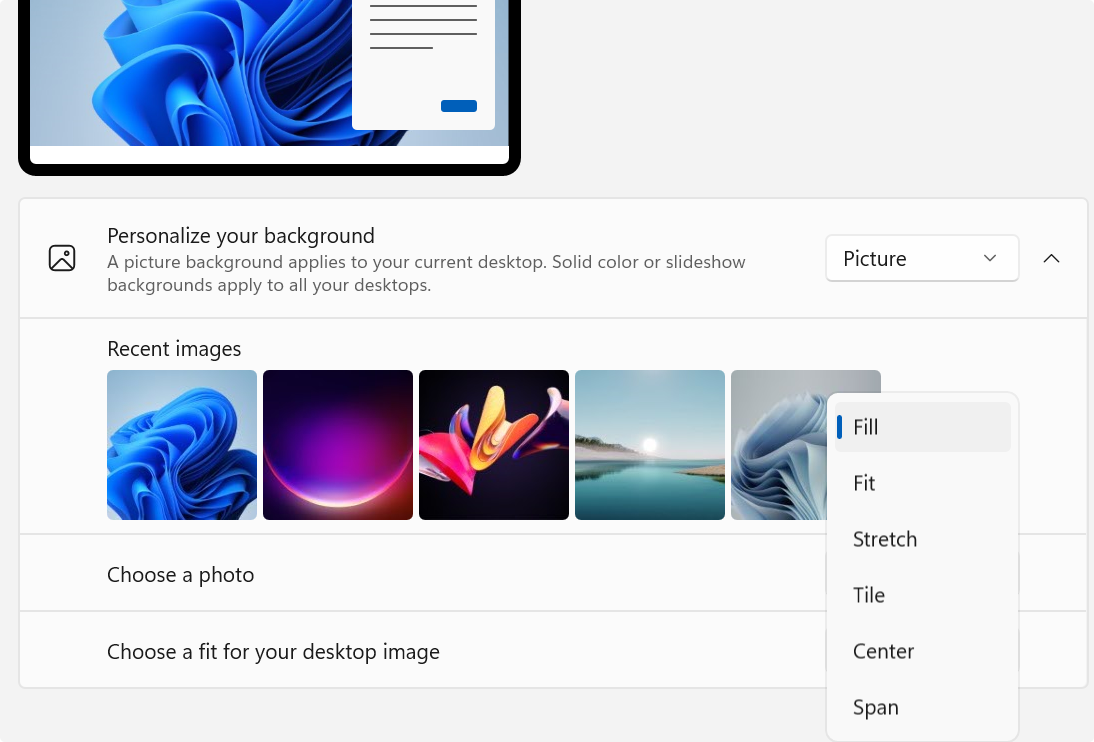
Task: Open the Picture background type dropdown
Action: [x=921, y=258]
